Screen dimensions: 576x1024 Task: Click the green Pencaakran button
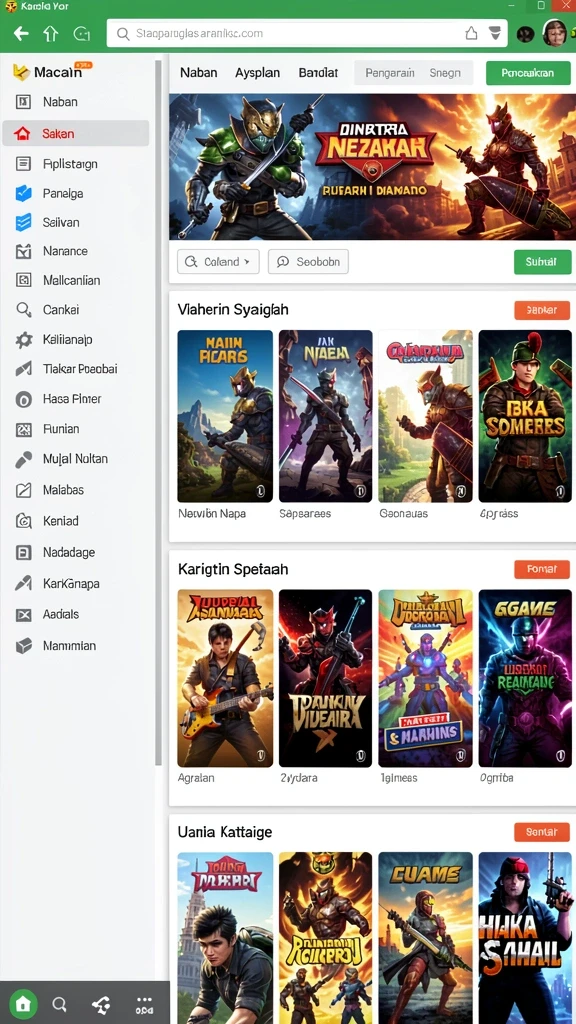point(528,73)
